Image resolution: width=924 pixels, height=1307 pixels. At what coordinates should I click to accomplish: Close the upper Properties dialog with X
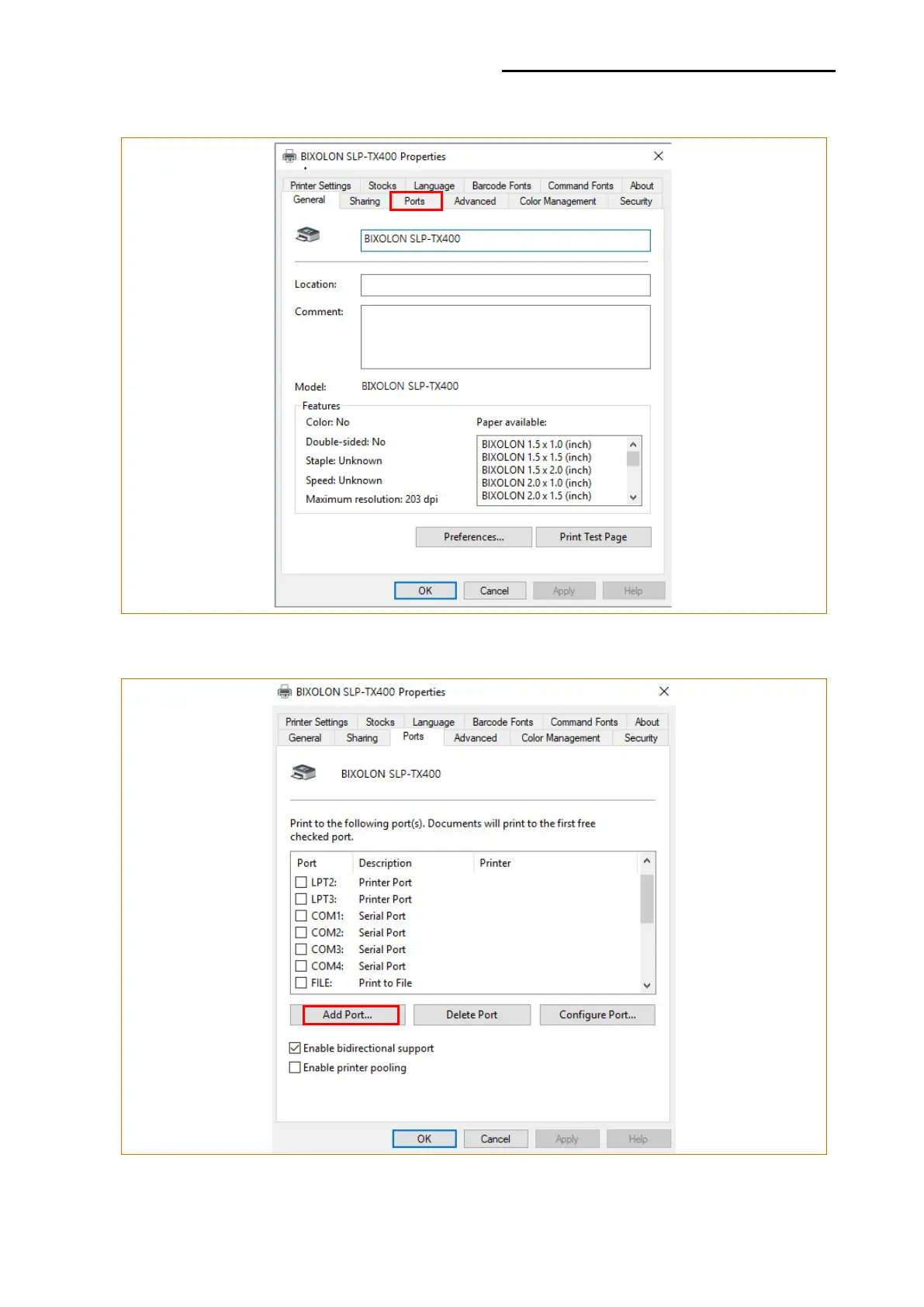(658, 156)
